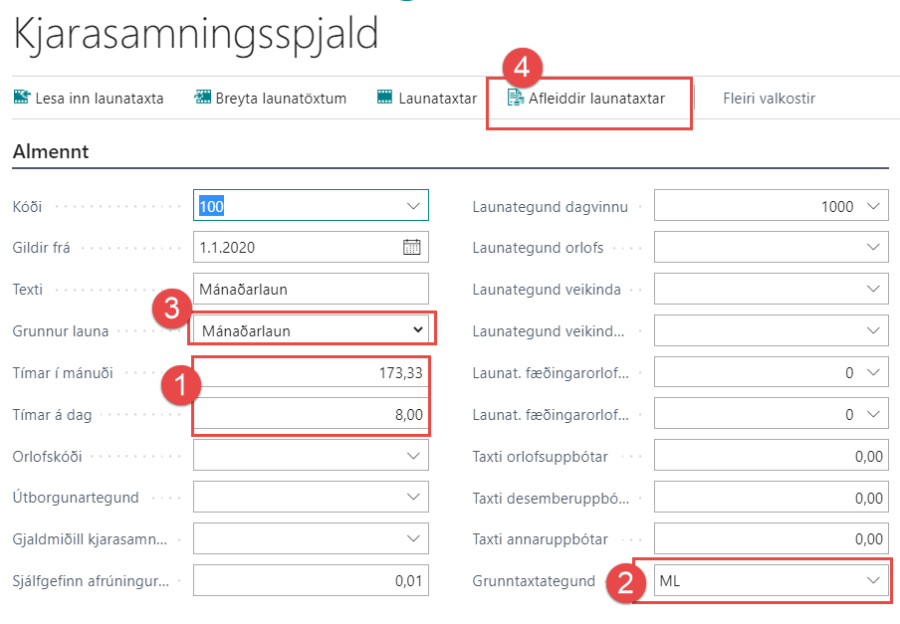Click the Lesa inn launataxta icon
This screenshot has height=624, width=900.
click(x=21, y=98)
